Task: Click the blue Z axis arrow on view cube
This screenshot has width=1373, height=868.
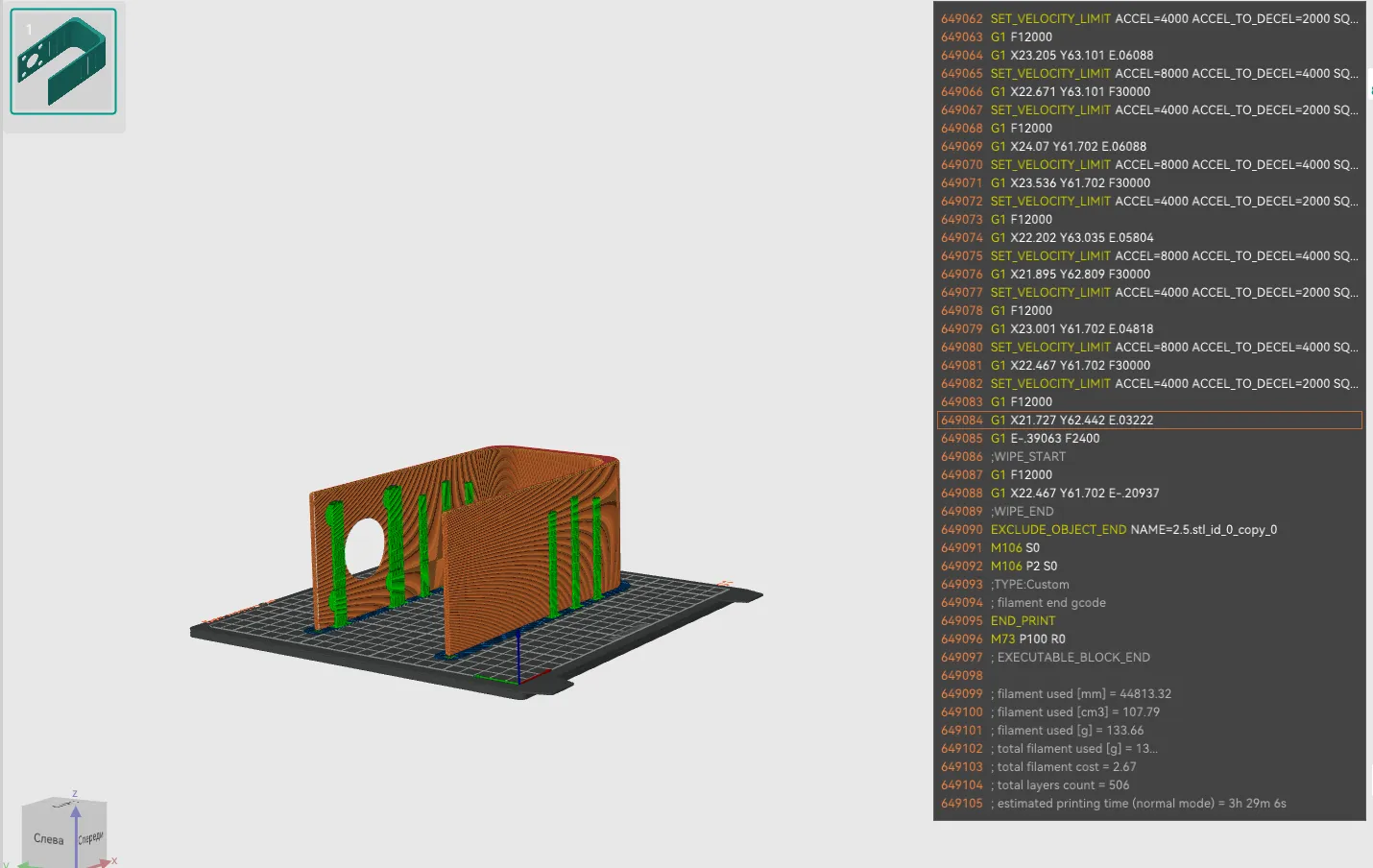Action: [x=76, y=812]
